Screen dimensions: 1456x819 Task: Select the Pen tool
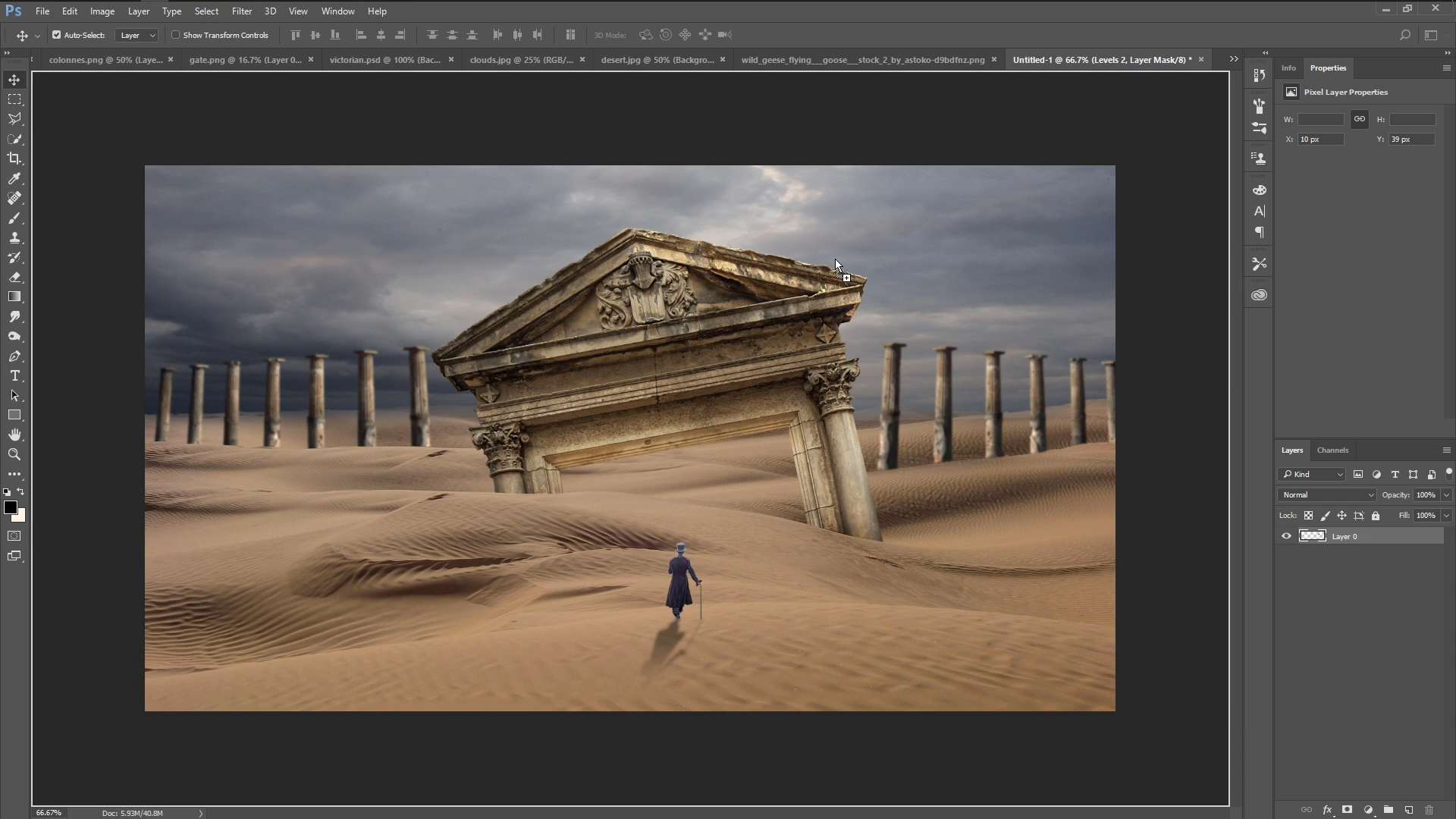coord(14,356)
